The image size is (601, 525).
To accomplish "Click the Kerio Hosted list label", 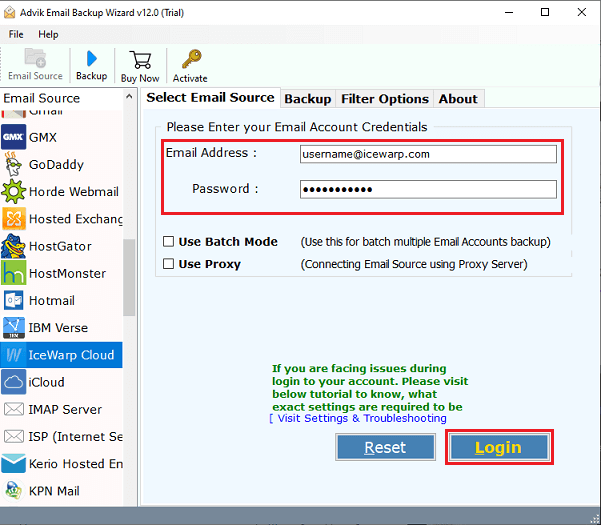I will tap(76, 463).
